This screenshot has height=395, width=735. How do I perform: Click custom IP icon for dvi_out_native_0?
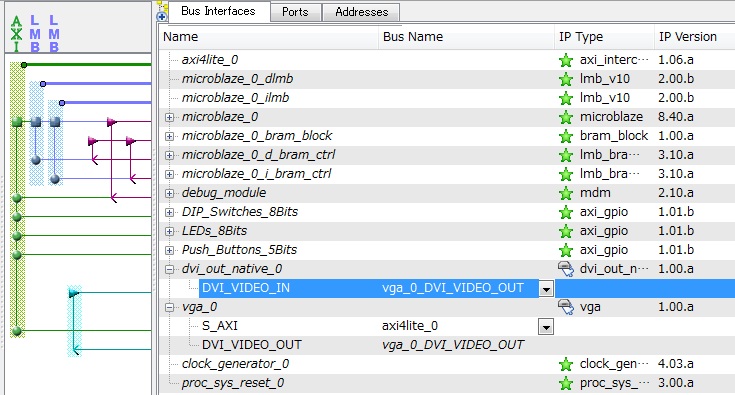pos(566,269)
